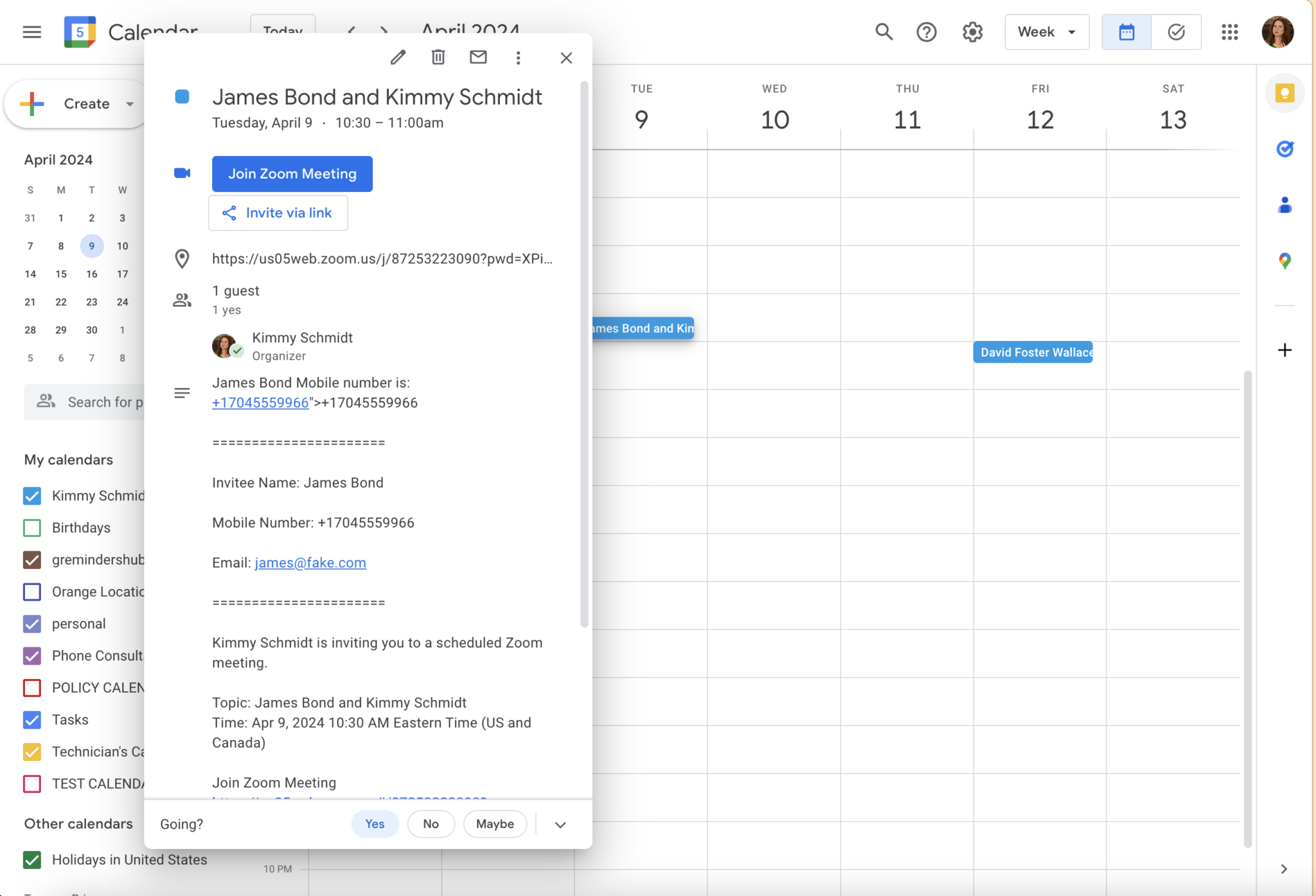Open Google Keep in the side panel

coord(1285,93)
